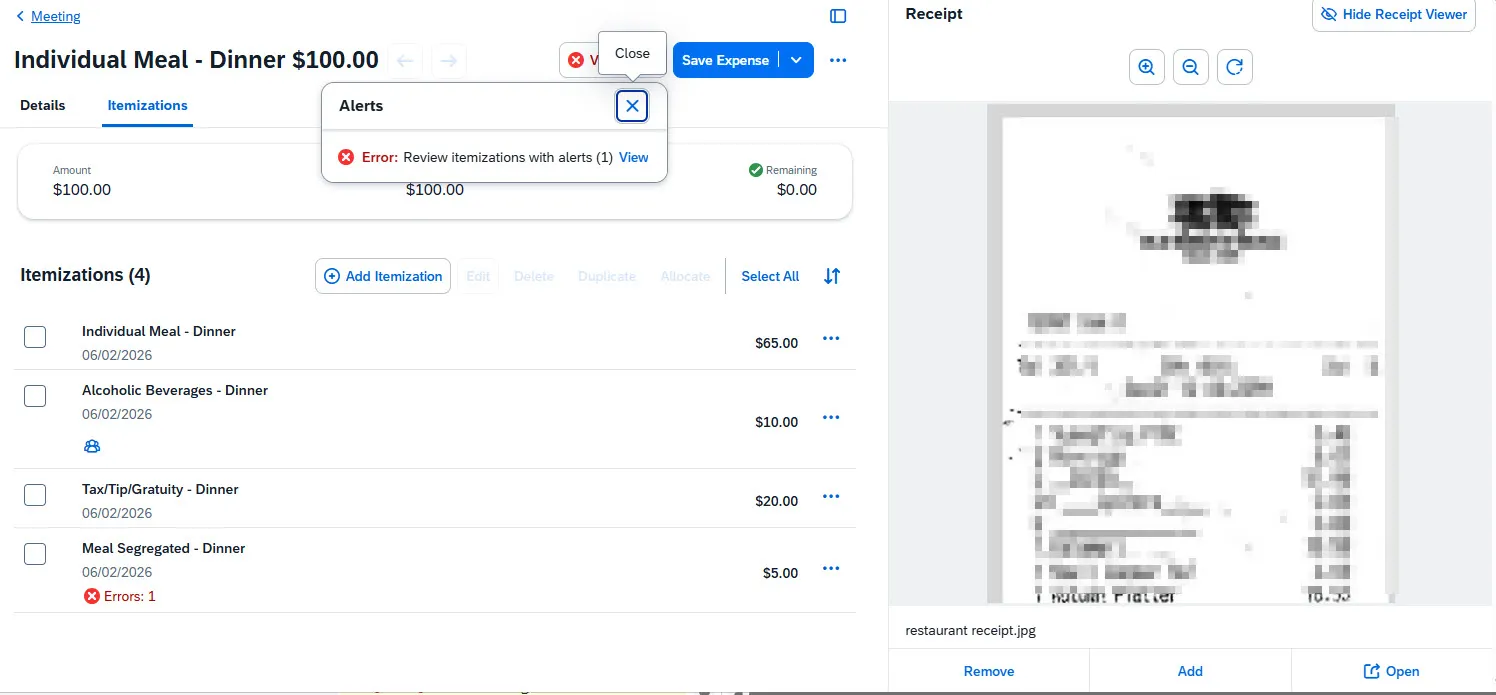
Task: Select the Individual Meal - Dinner checkbox
Action: click(35, 337)
